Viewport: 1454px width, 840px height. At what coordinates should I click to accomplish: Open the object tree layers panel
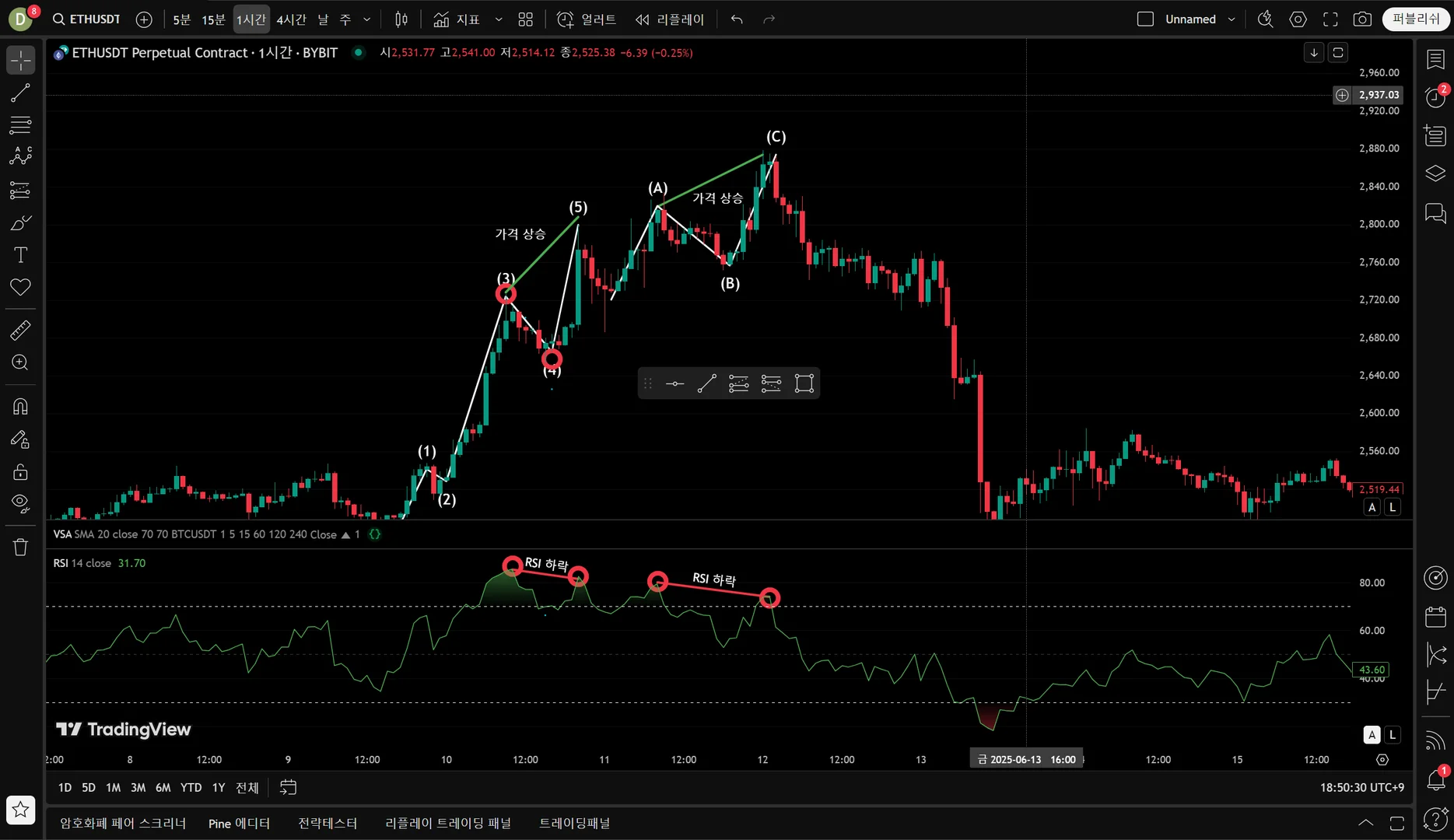(x=1435, y=173)
